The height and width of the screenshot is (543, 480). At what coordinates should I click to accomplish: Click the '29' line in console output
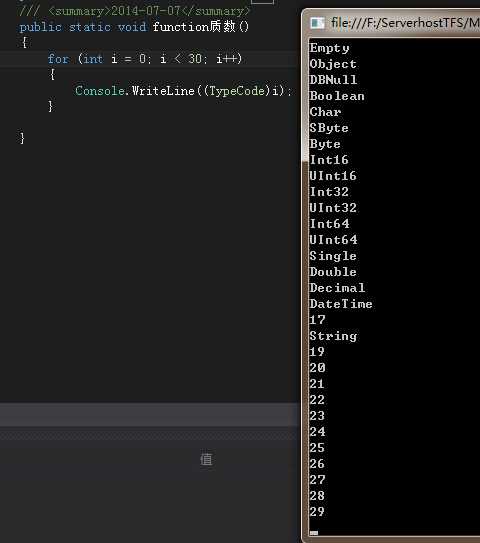pyautogui.click(x=317, y=511)
